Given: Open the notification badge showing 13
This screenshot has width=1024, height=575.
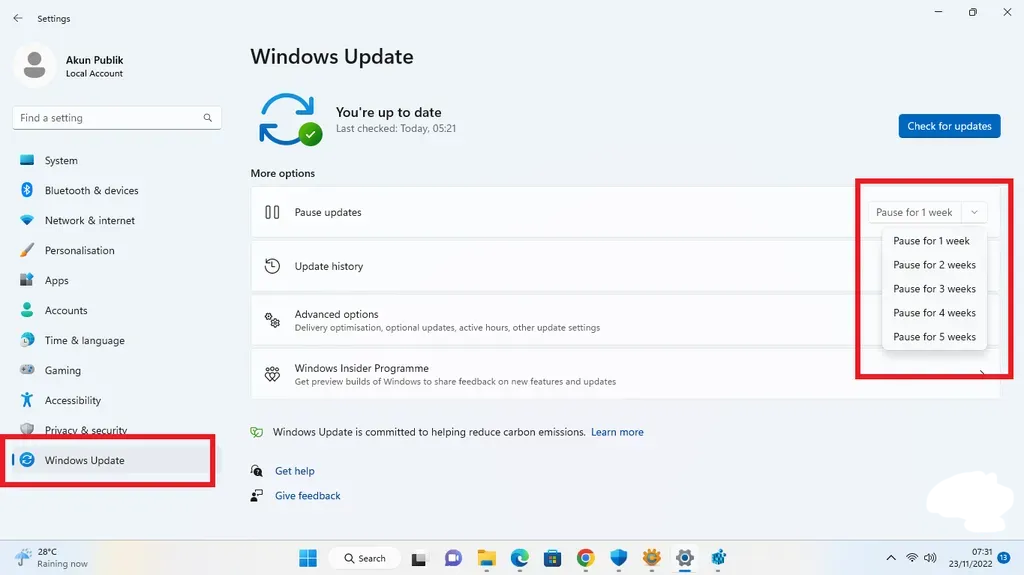Looking at the screenshot, I should (x=1004, y=558).
